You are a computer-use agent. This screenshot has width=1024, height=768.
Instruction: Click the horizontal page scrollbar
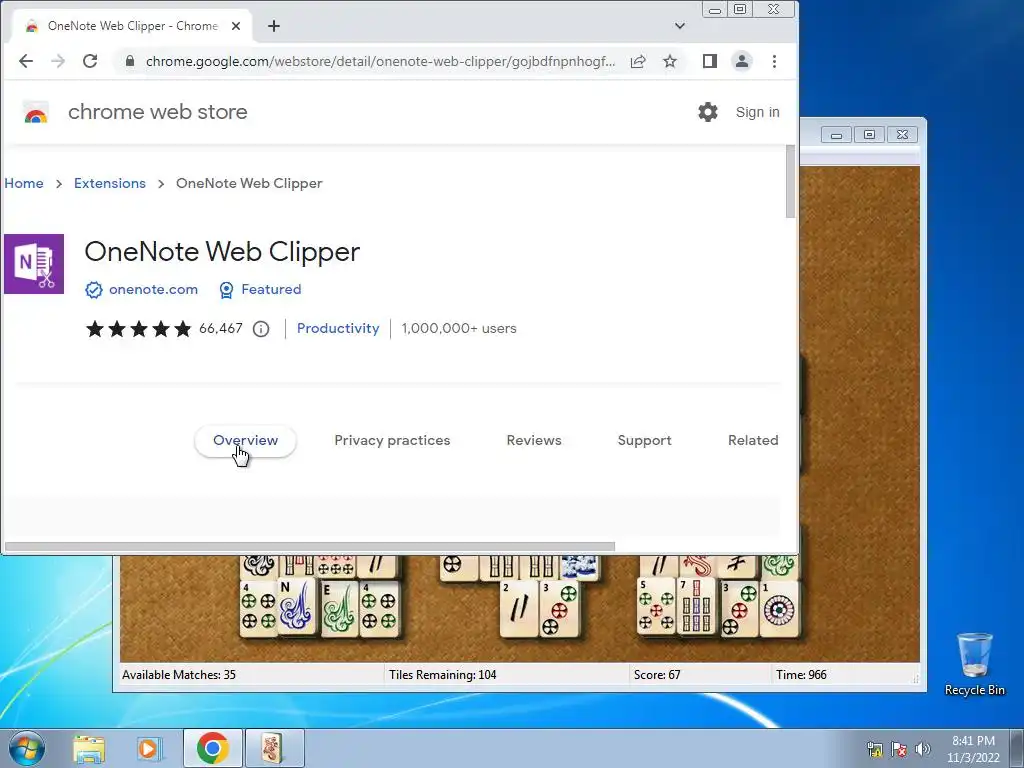[310, 547]
